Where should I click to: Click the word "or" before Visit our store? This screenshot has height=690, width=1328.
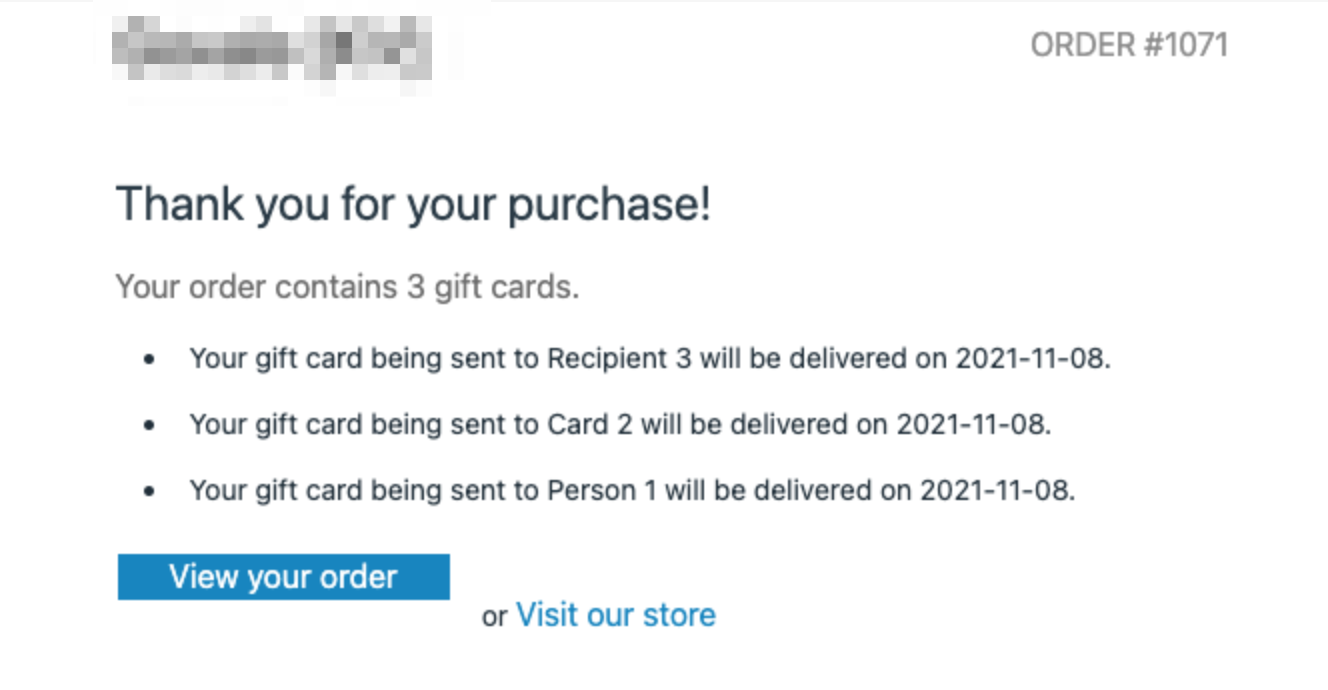494,617
